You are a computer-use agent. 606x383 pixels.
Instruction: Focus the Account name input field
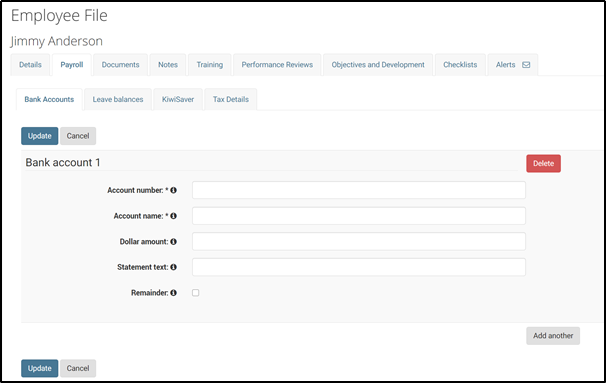359,216
